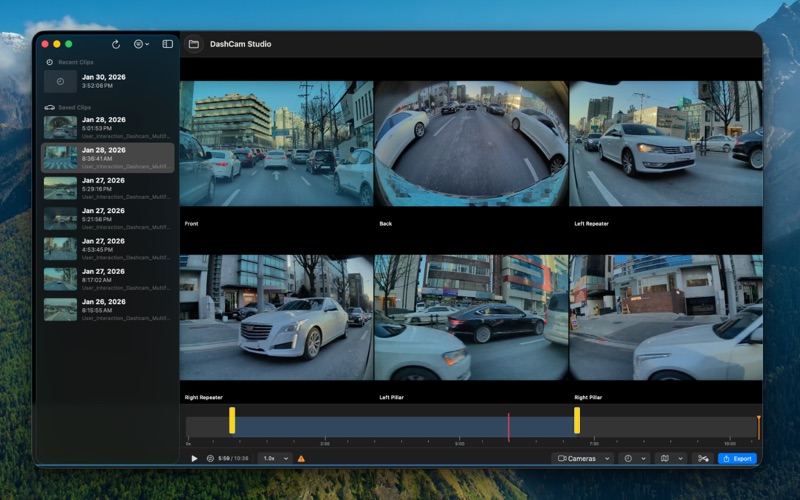800x500 pixels.
Task: Click the 7:30 tick on timeline ruler
Action: (x=594, y=443)
